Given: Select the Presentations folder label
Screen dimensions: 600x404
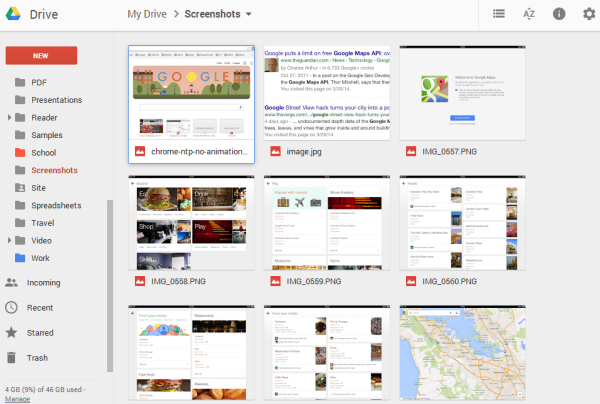Looking at the screenshot, I should (57, 100).
